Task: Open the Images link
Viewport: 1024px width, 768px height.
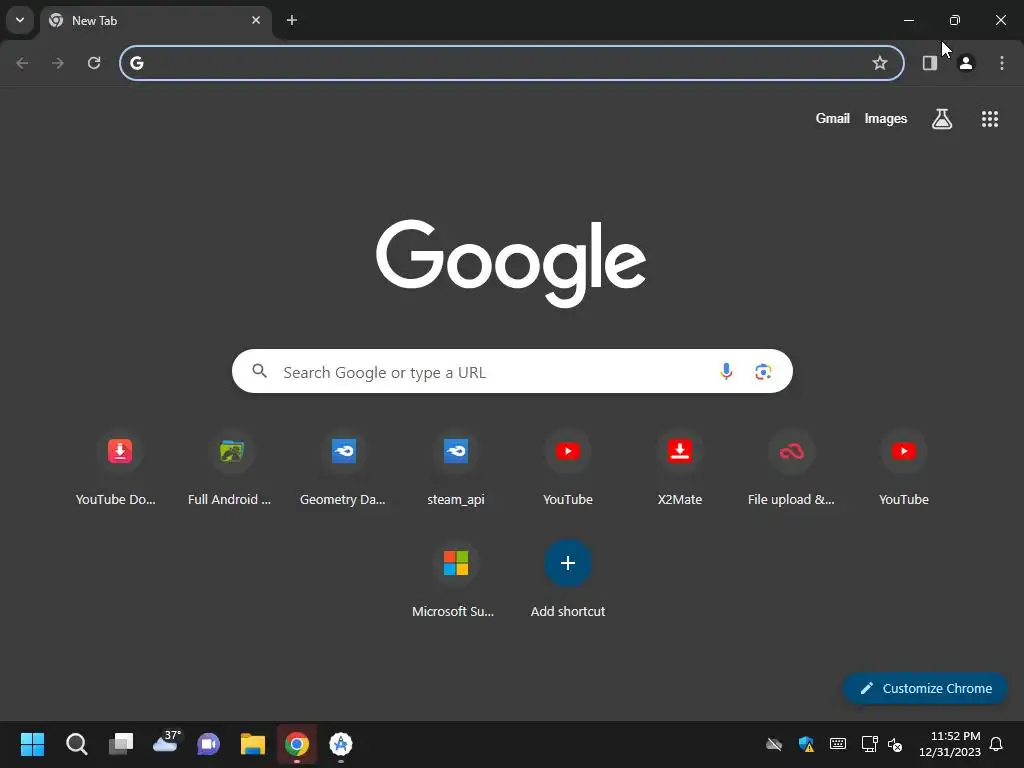Action: [x=886, y=118]
